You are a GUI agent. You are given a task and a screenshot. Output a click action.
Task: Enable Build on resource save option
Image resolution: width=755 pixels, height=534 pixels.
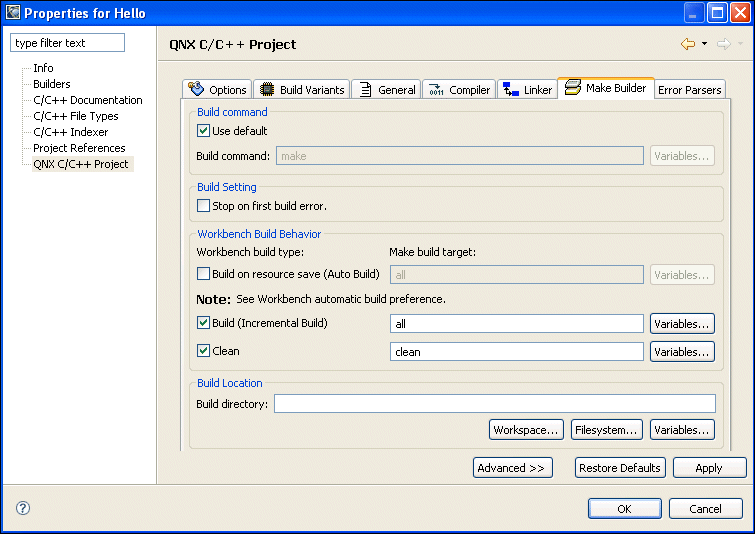(x=204, y=274)
